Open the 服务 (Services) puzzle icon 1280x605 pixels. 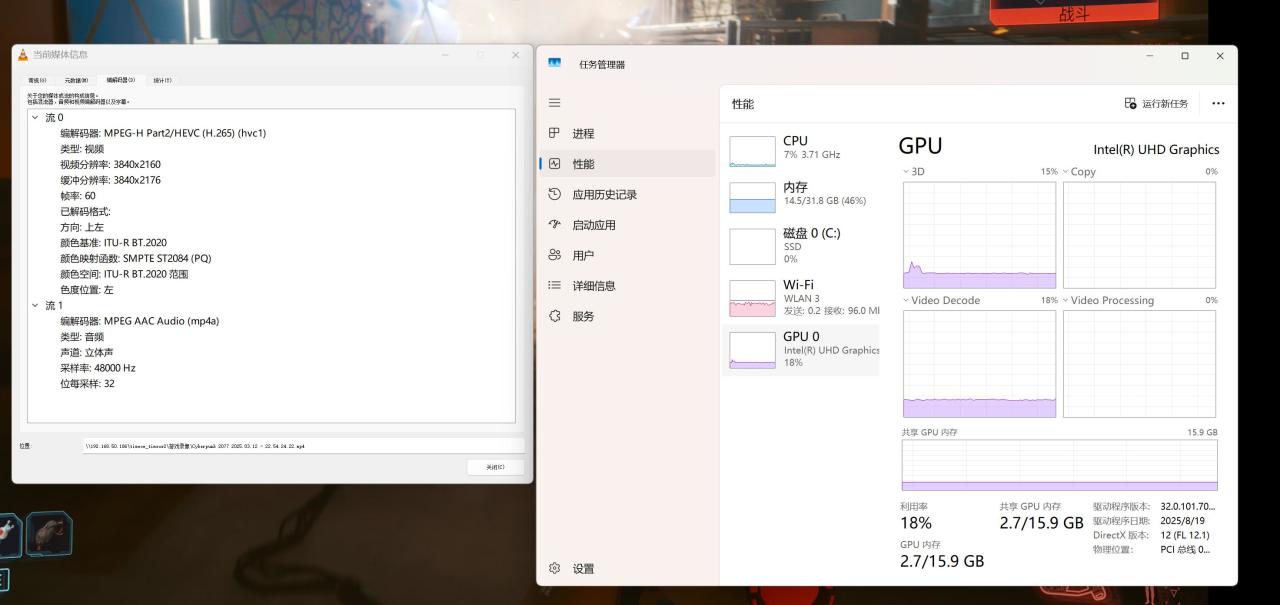(555, 316)
